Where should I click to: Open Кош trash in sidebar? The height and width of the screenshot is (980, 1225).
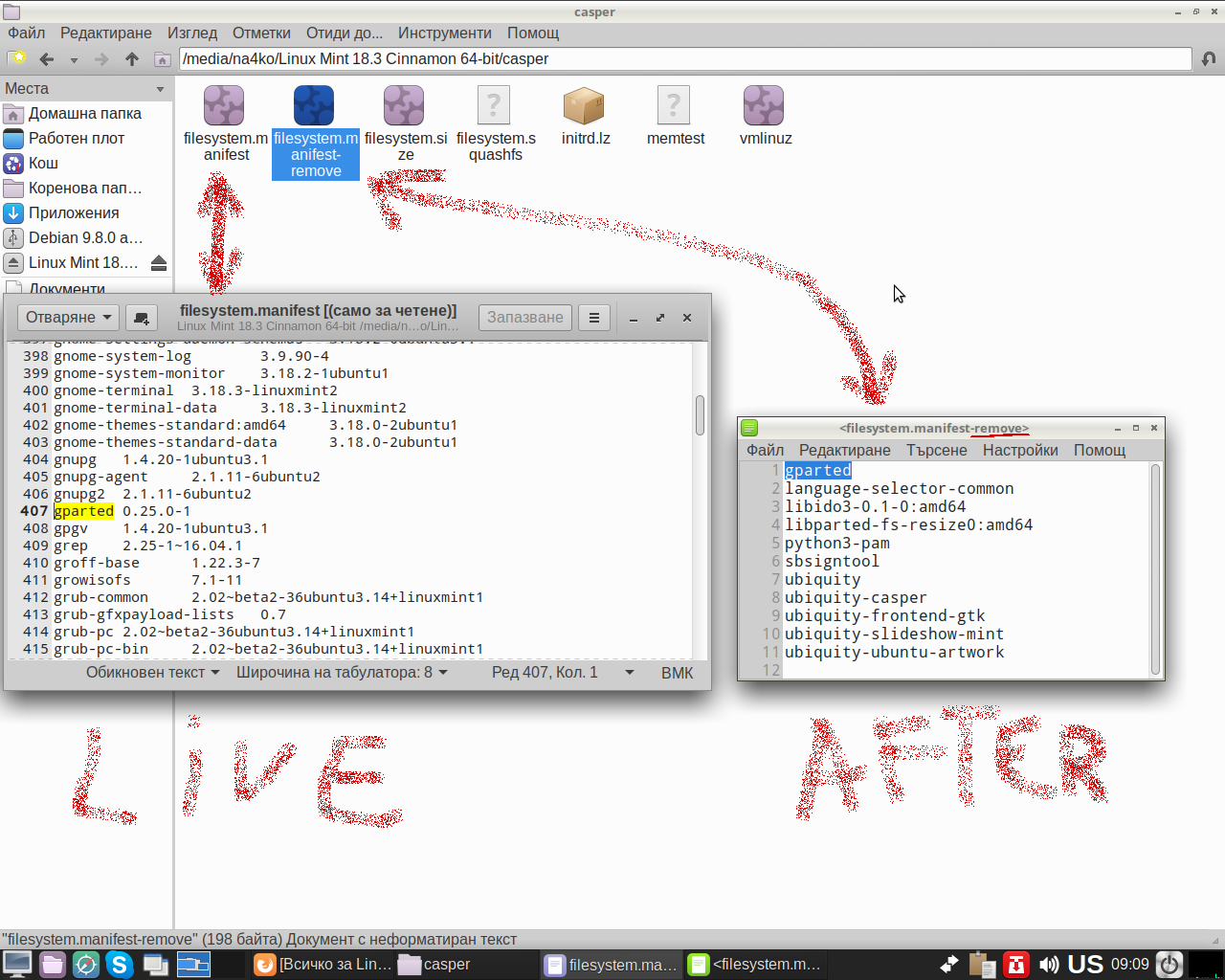click(86, 163)
